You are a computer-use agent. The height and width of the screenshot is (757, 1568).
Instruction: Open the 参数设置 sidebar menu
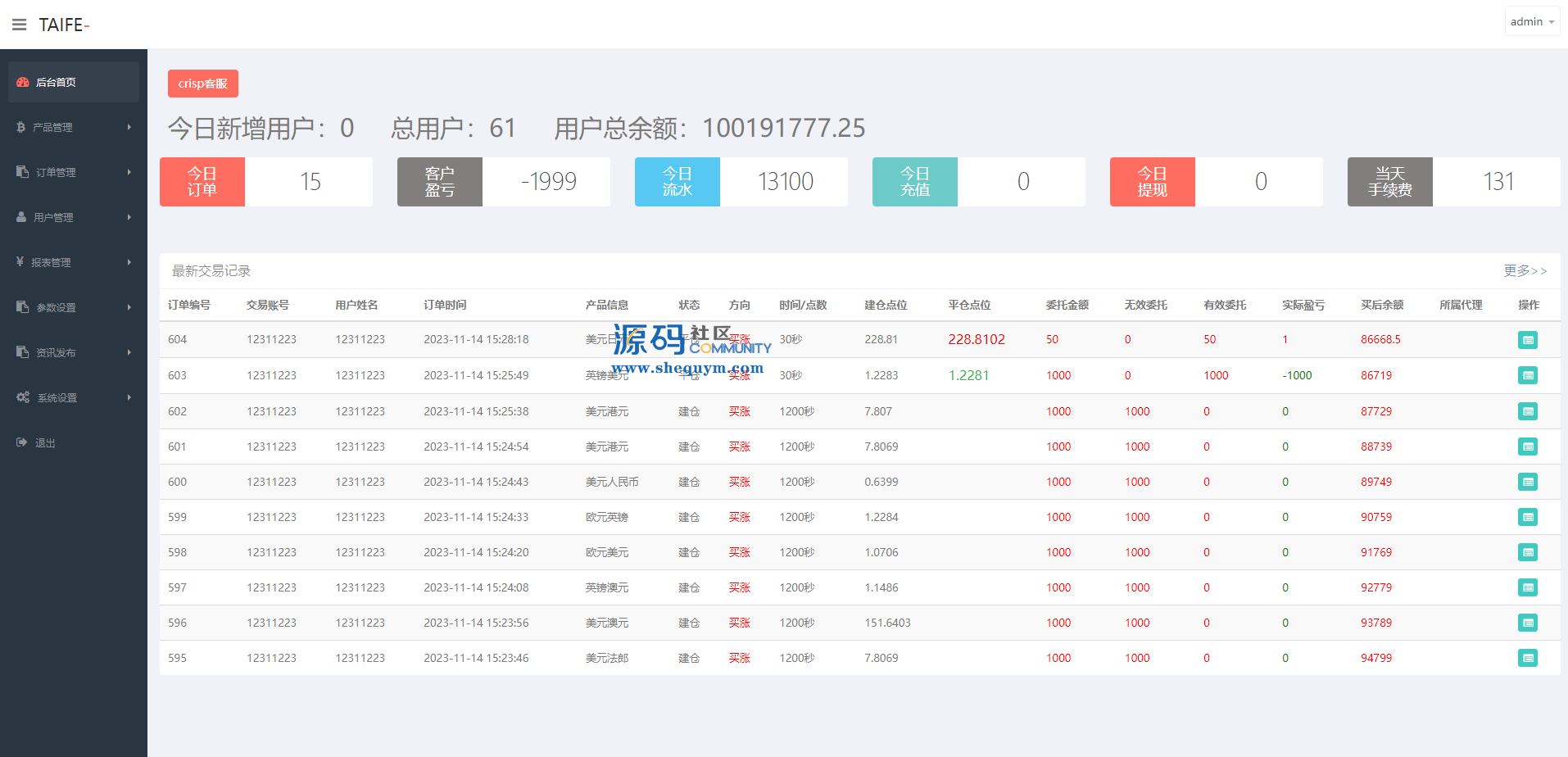[x=74, y=307]
